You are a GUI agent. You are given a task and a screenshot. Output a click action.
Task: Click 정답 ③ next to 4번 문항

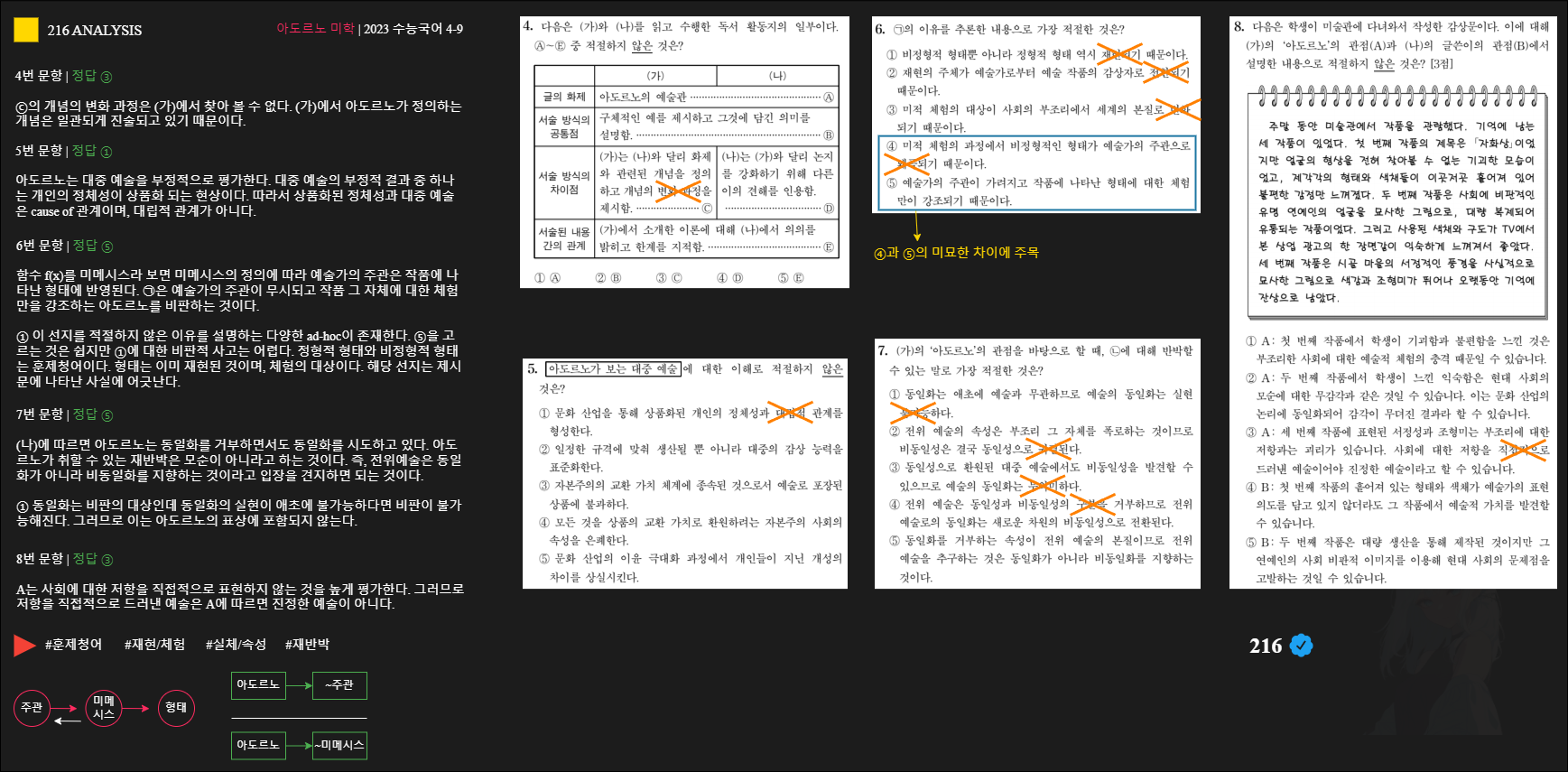coord(92,76)
